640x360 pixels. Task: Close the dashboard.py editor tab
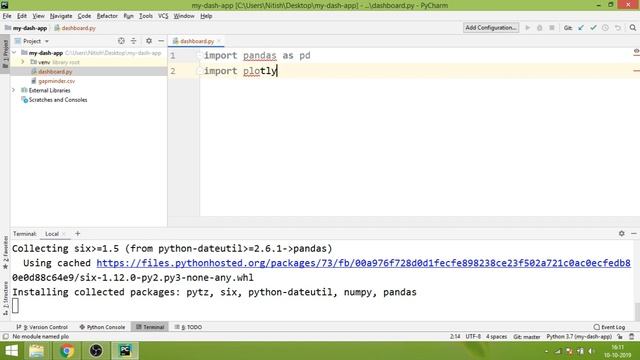coord(219,41)
